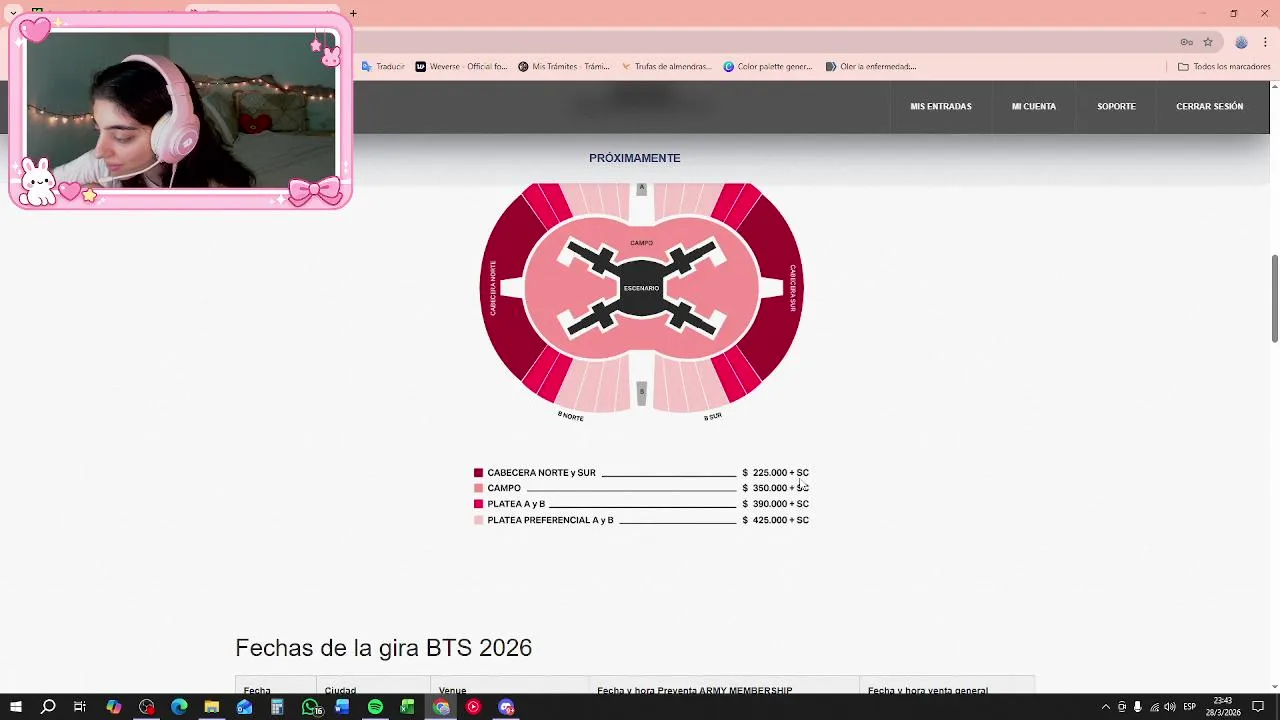Viewport: 1280px width, 720px height.
Task: Click the Campo legend color swatch
Action: [x=478, y=488]
